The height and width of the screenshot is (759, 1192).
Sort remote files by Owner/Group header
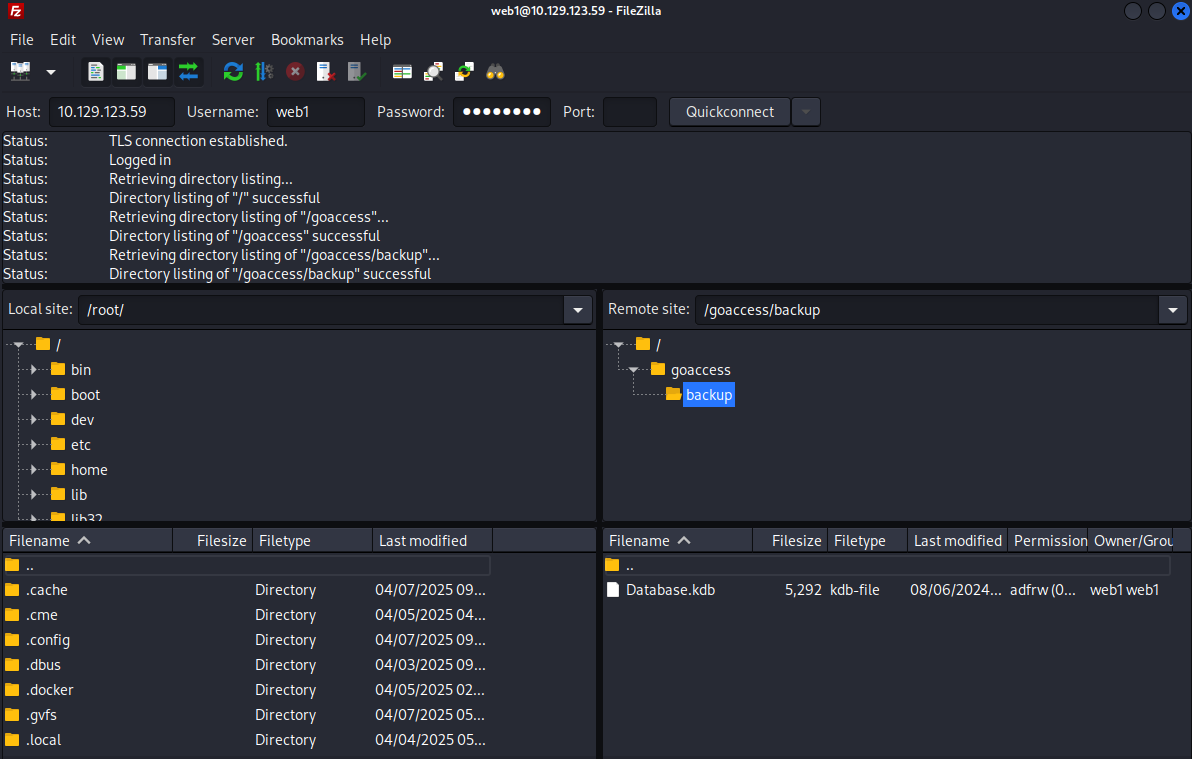coord(1130,541)
